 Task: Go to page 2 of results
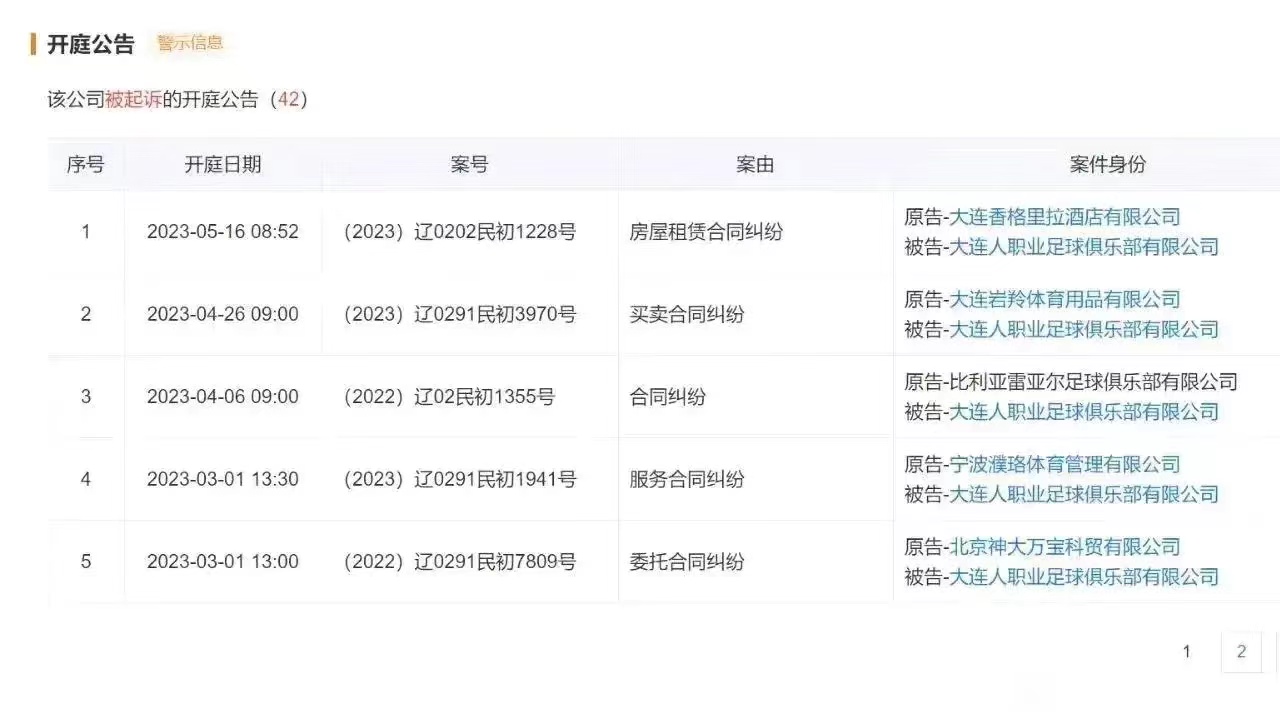click(1241, 651)
